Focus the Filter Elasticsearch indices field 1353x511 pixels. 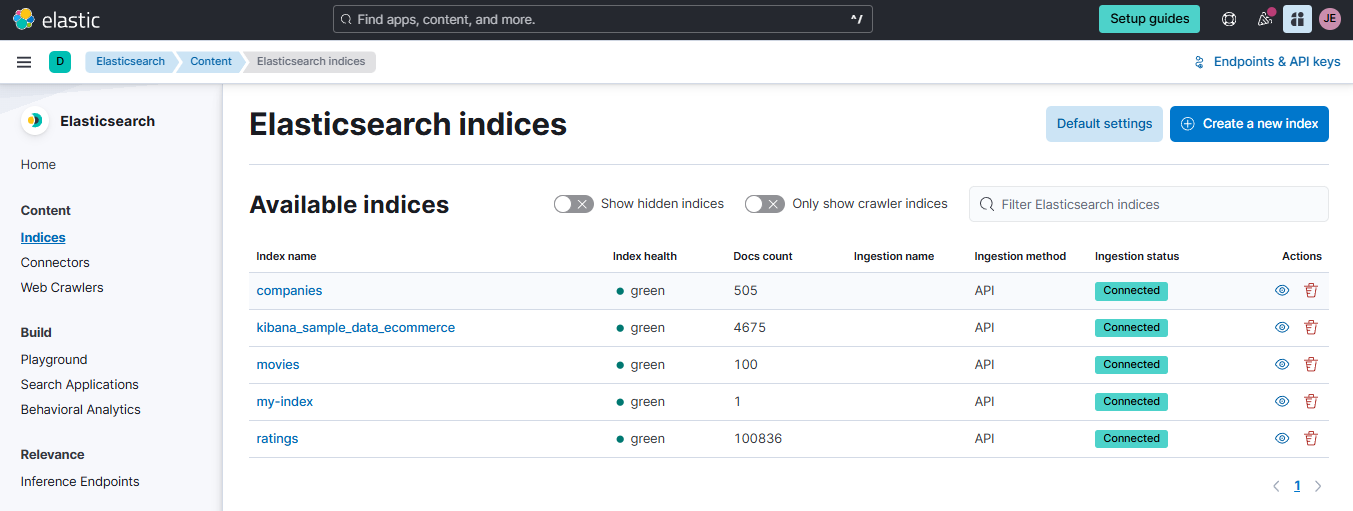pos(1149,204)
